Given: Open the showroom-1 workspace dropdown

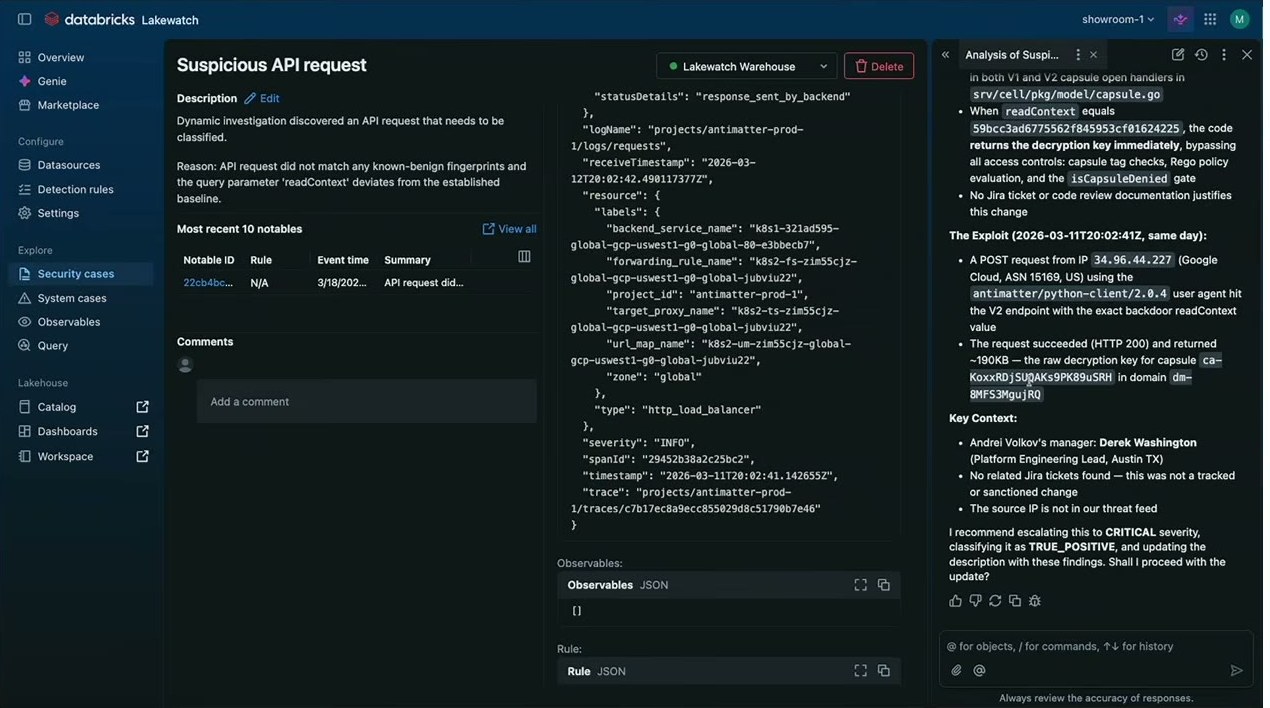Looking at the screenshot, I should click(x=1118, y=19).
